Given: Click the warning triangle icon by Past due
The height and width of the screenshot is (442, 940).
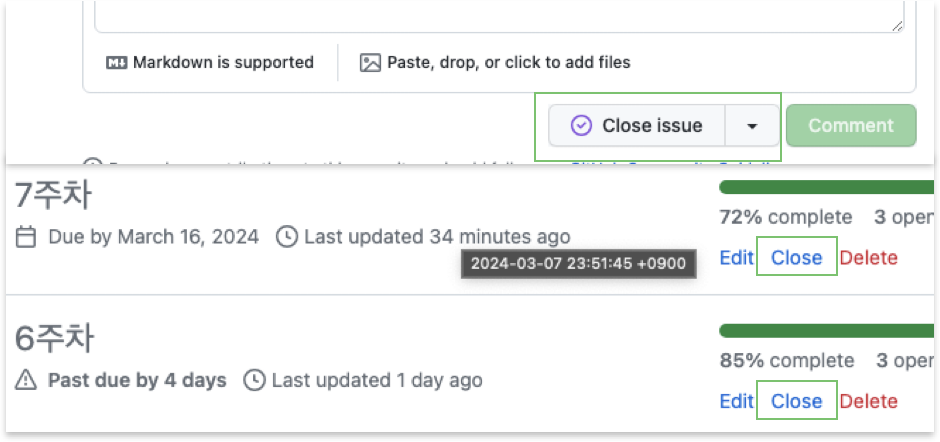Looking at the screenshot, I should pos(27,380).
